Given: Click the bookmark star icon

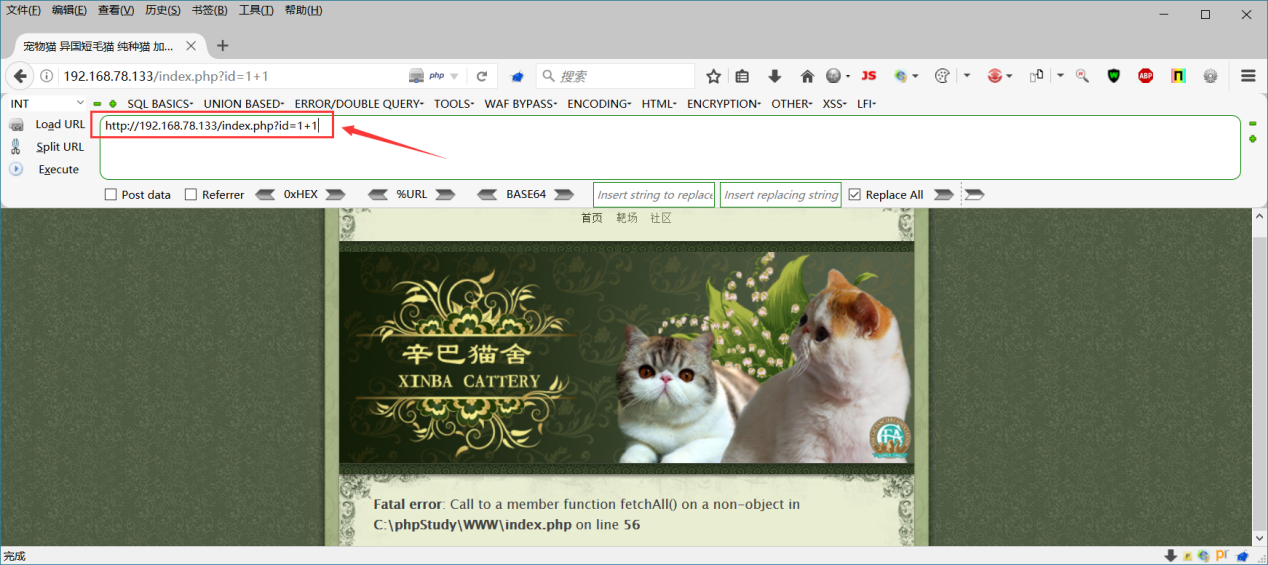Looking at the screenshot, I should [714, 76].
